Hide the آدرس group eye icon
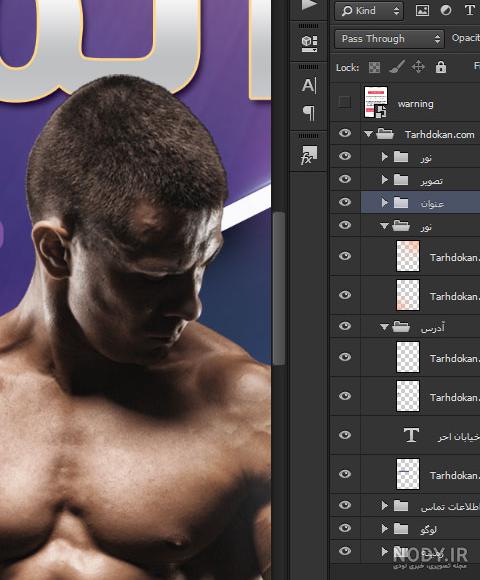Viewport: 480px width, 580px height. pos(345,326)
